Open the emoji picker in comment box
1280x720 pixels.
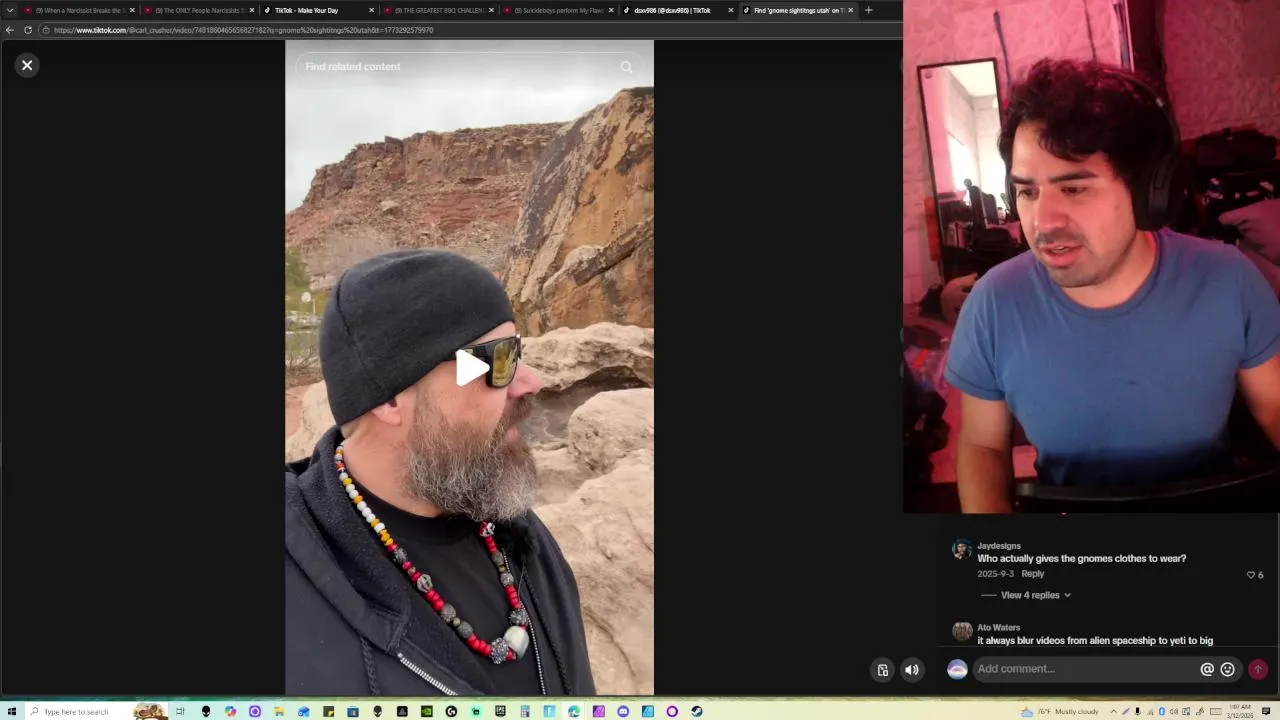(x=1228, y=669)
